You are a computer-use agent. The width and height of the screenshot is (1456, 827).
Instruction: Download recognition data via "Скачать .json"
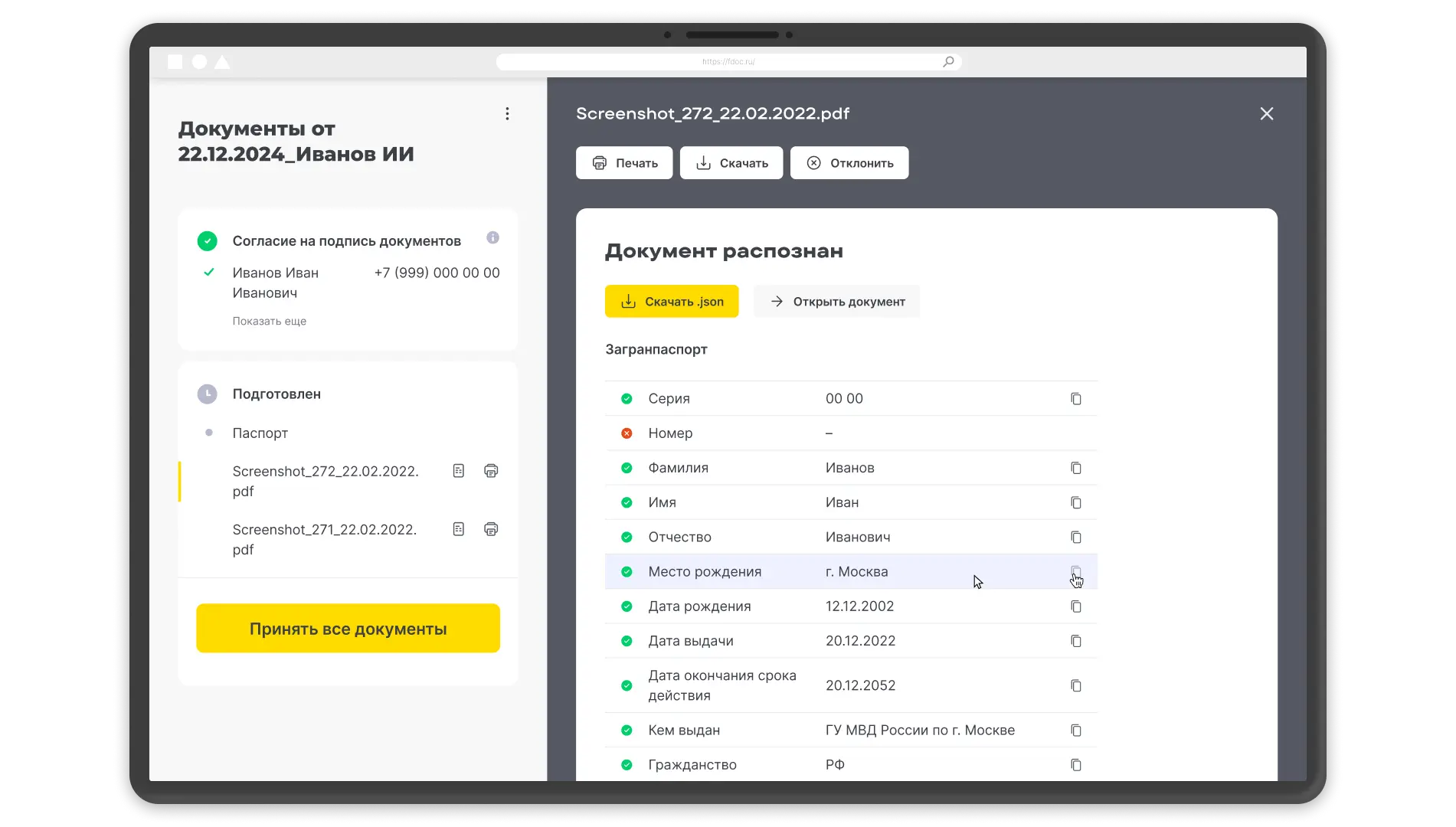[671, 301]
